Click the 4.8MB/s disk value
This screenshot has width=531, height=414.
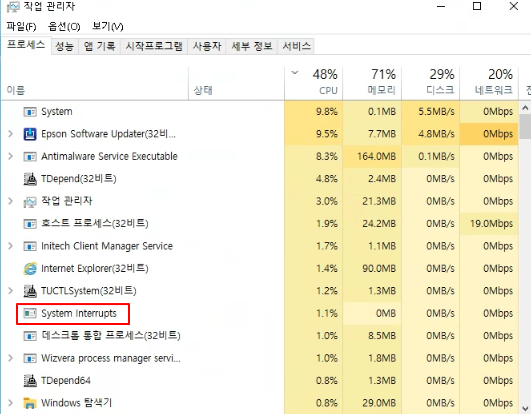click(437, 134)
